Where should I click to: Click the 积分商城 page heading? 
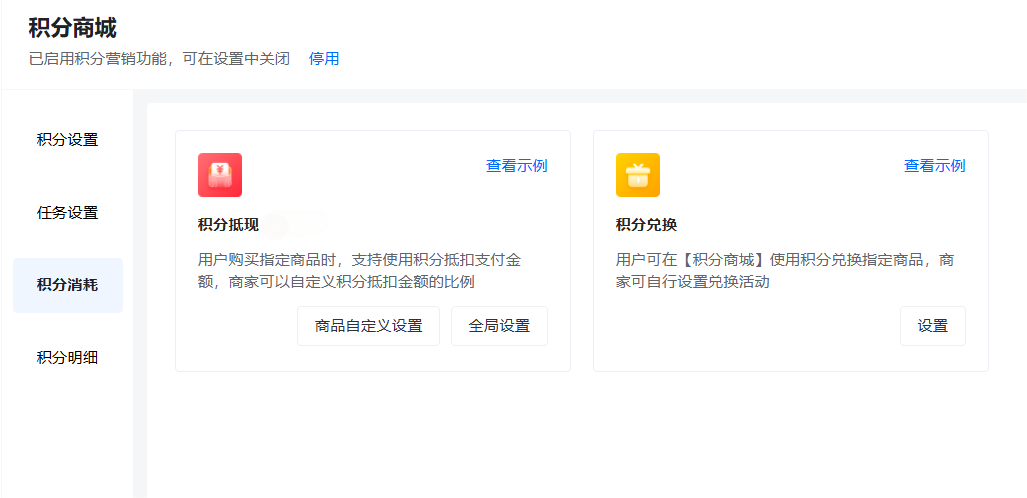click(73, 28)
